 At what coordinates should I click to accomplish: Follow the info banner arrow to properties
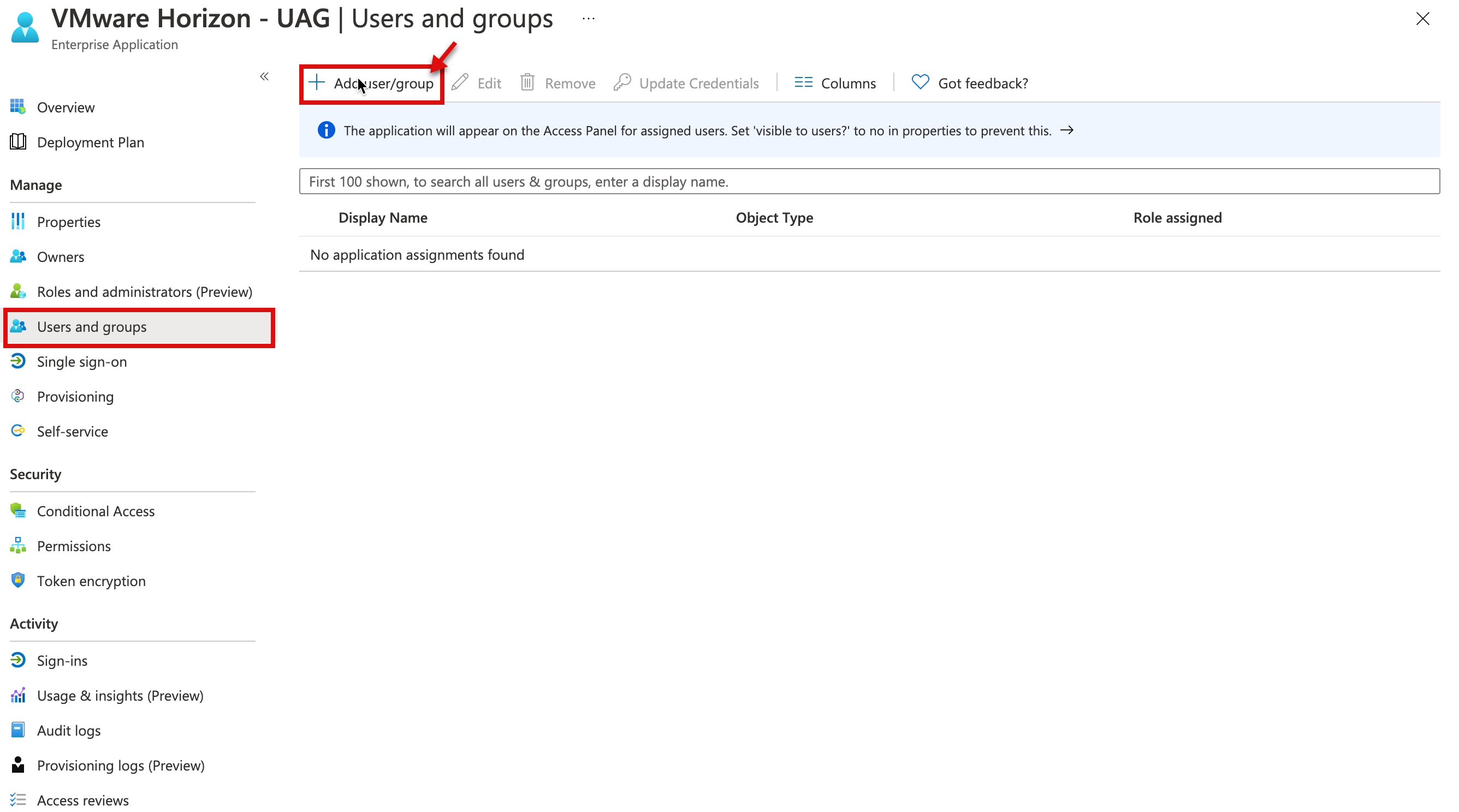pos(1067,131)
